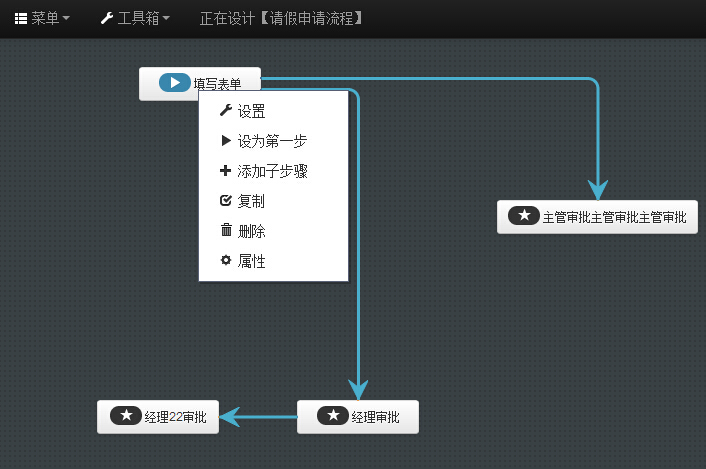706x469 pixels.
Task: Click the play icon on 填写表单 node
Action: tap(174, 83)
